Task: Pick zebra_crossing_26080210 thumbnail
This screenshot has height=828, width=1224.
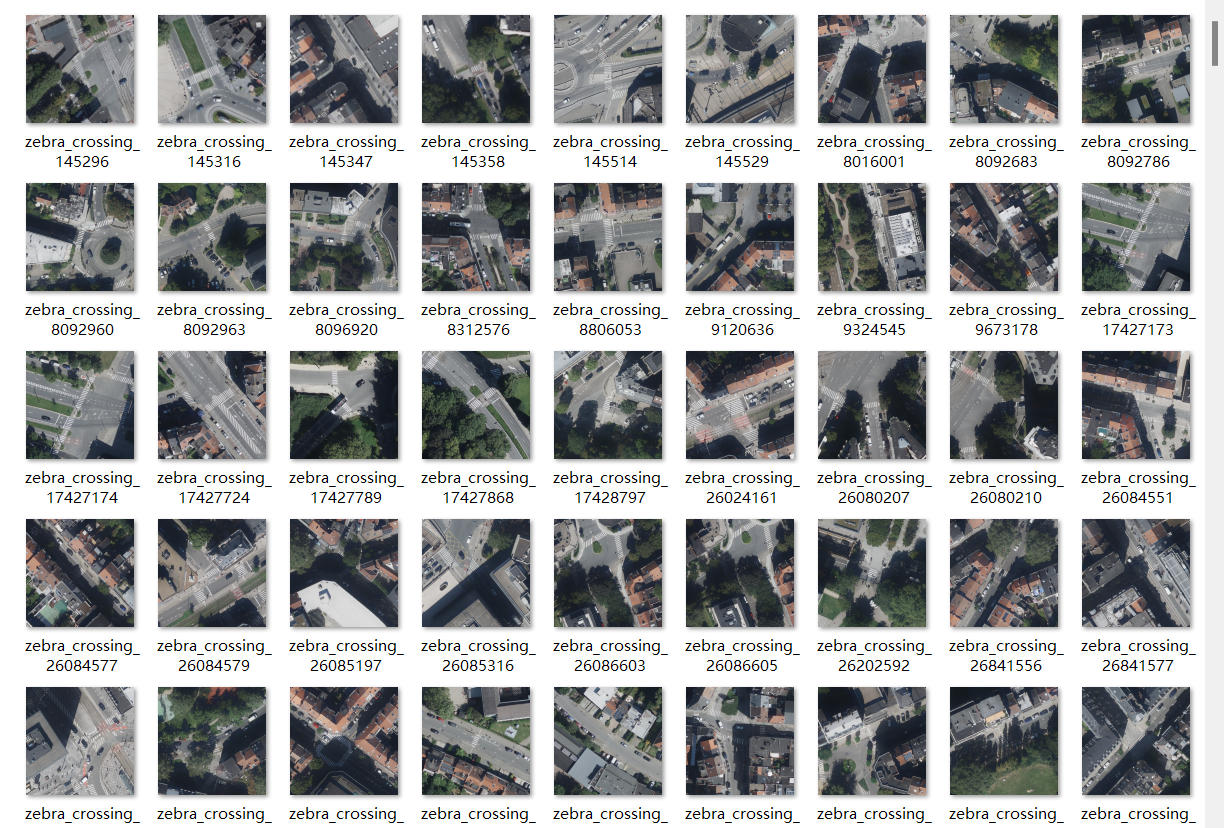Action: [x=1004, y=405]
